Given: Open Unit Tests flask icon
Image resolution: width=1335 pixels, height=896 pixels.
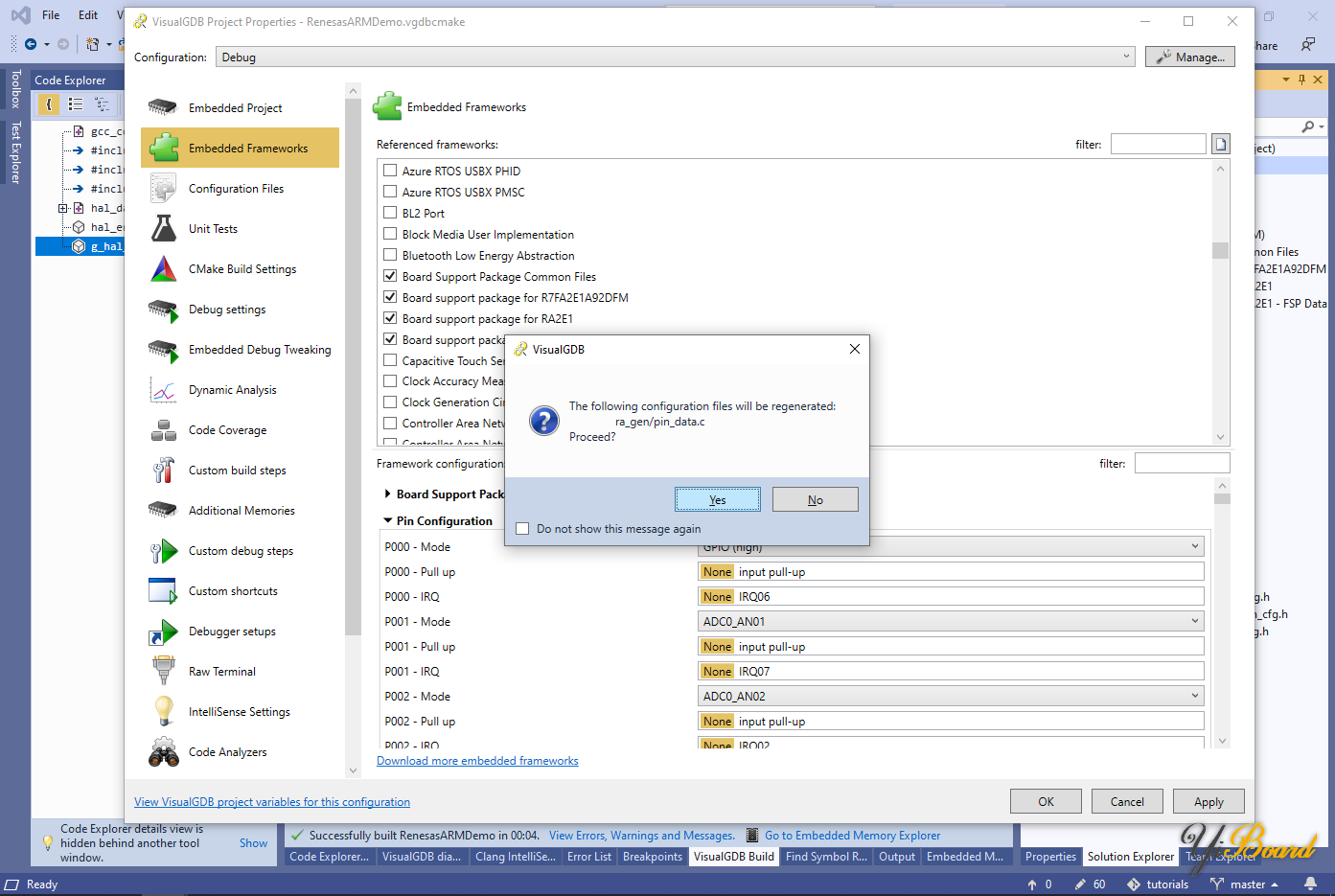Looking at the screenshot, I should click(x=164, y=229).
